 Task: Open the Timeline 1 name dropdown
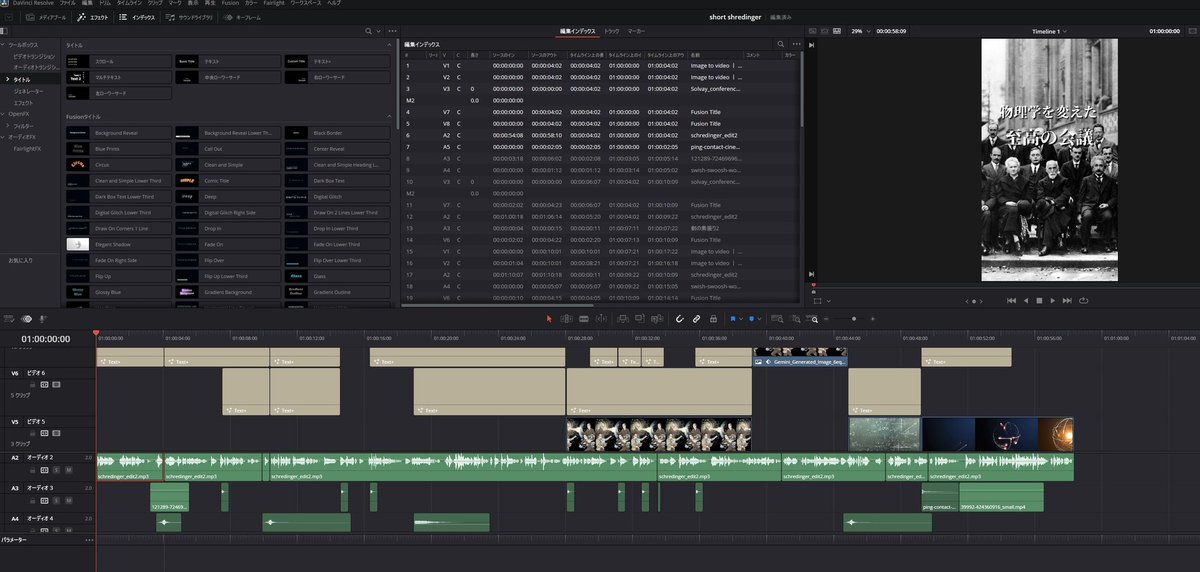(x=1049, y=32)
